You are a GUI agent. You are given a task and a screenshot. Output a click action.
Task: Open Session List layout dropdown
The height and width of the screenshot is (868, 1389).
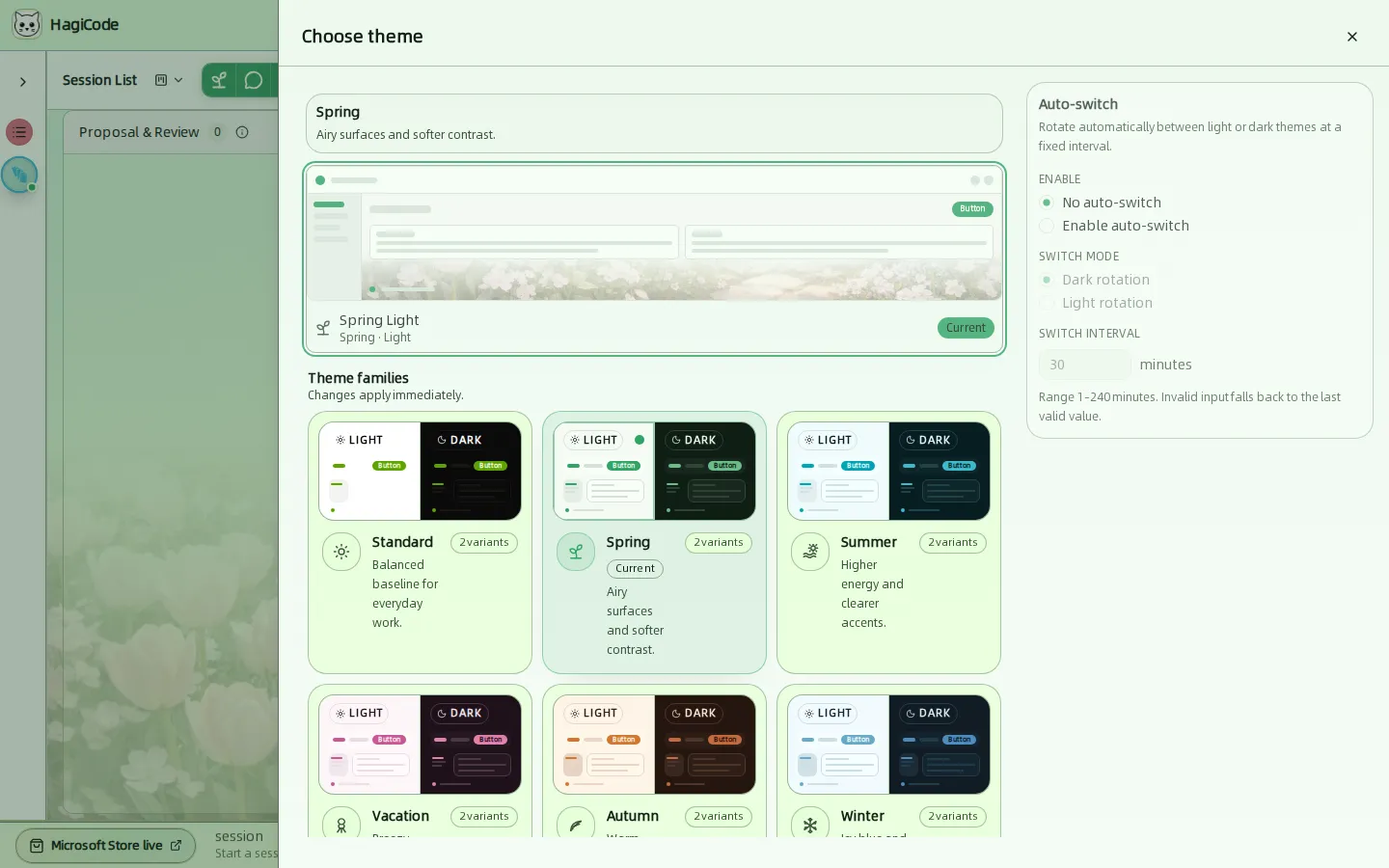pos(169,80)
